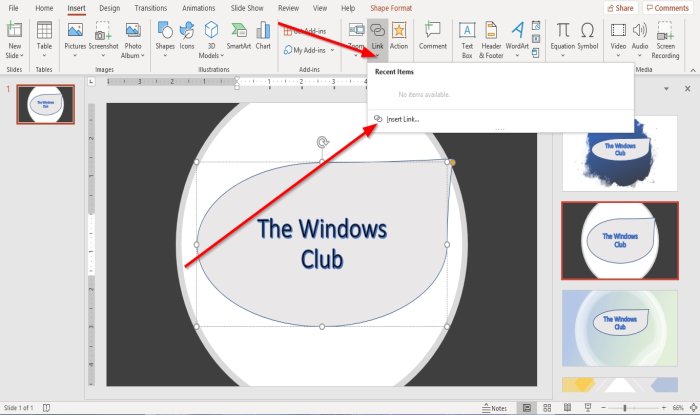This screenshot has height=415, width=700.
Task: Expand the New Slide dropdown arrow
Action: (x=21, y=56)
